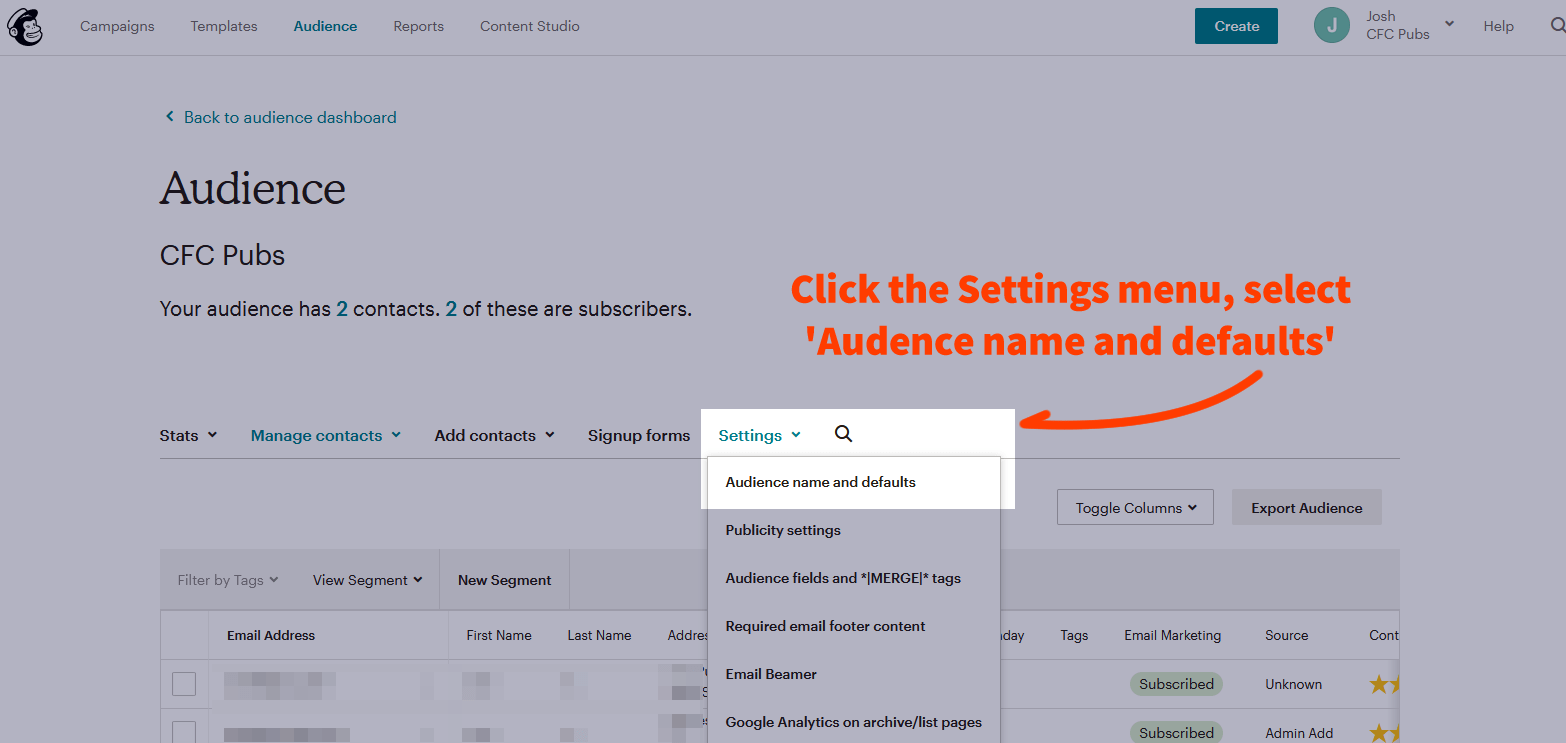
Task: Click Export Audience
Action: click(x=1306, y=507)
